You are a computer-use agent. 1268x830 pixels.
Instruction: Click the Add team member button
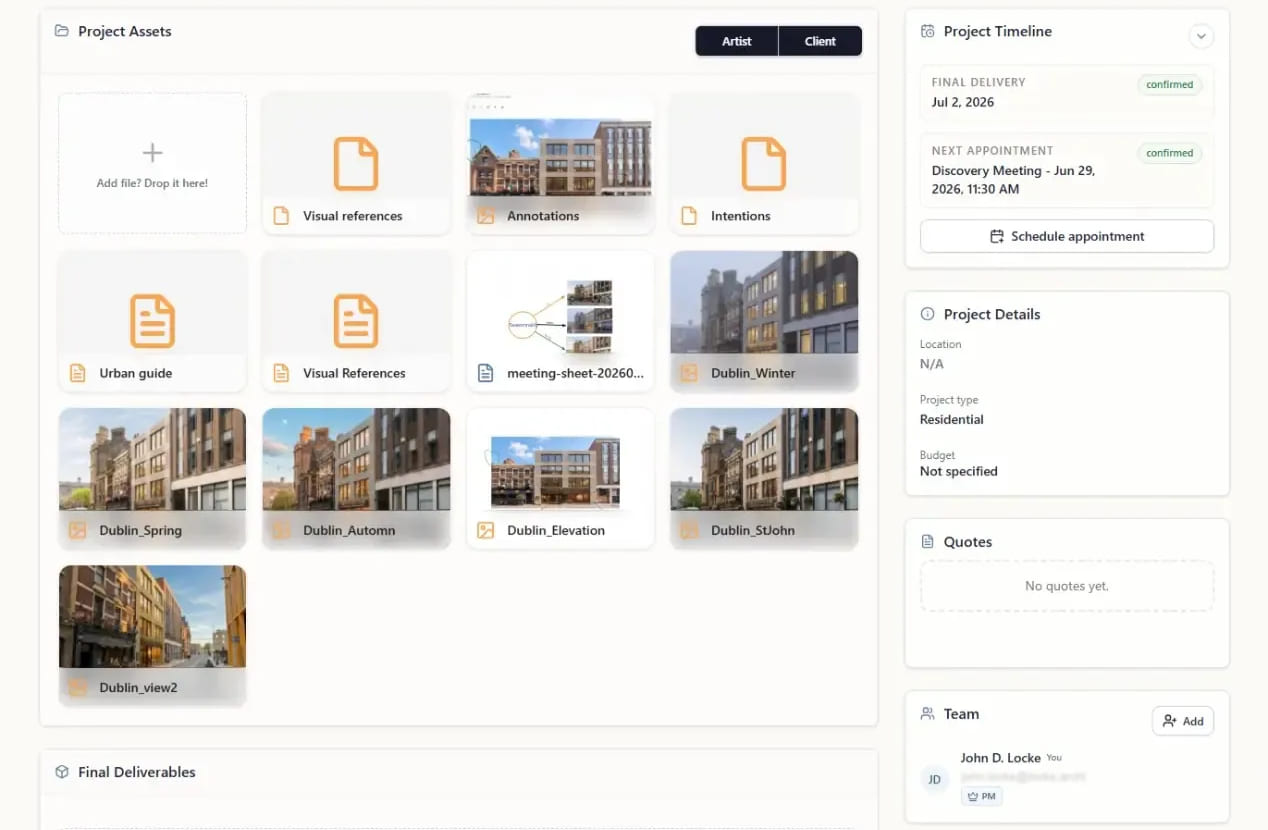pyautogui.click(x=1183, y=721)
